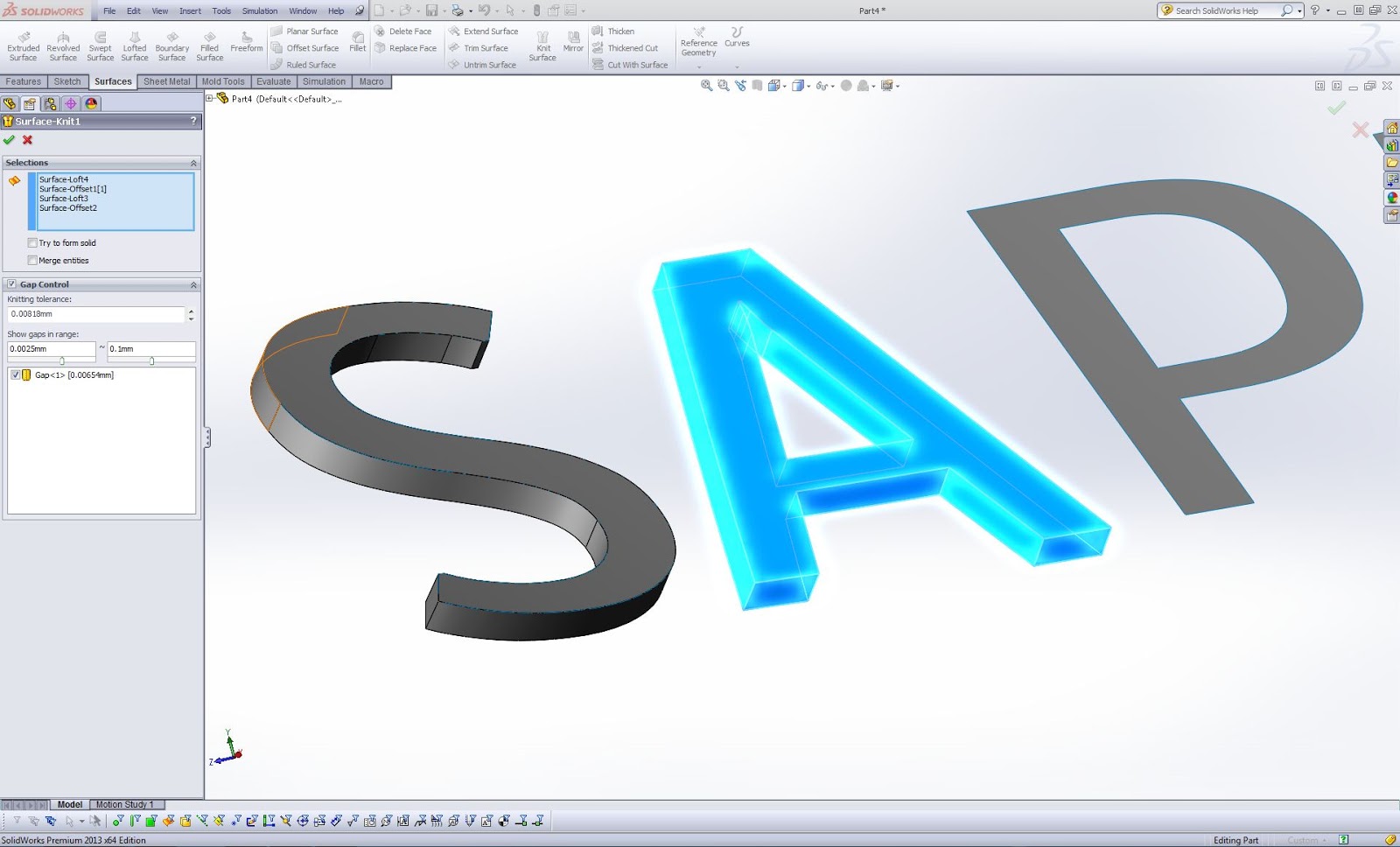
Task: Open the Freeform surface tool
Action: [247, 42]
